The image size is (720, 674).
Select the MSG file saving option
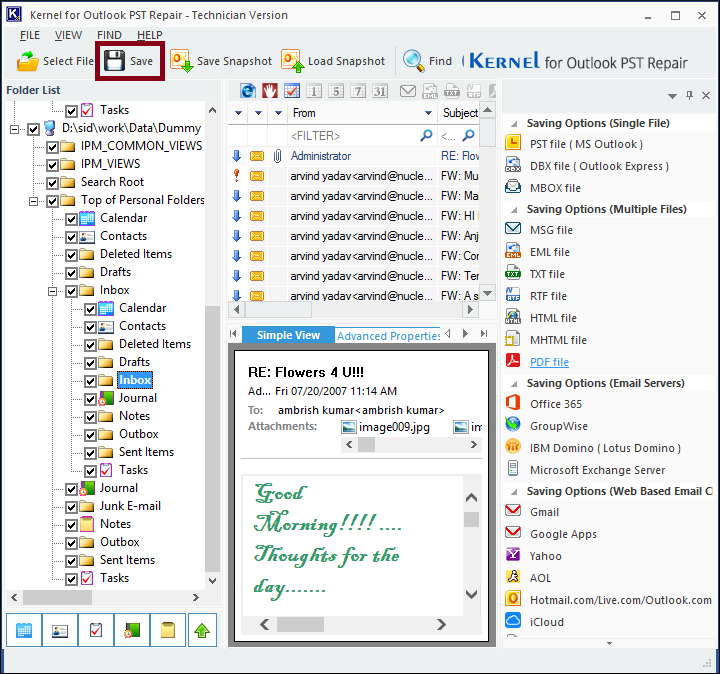(x=551, y=230)
